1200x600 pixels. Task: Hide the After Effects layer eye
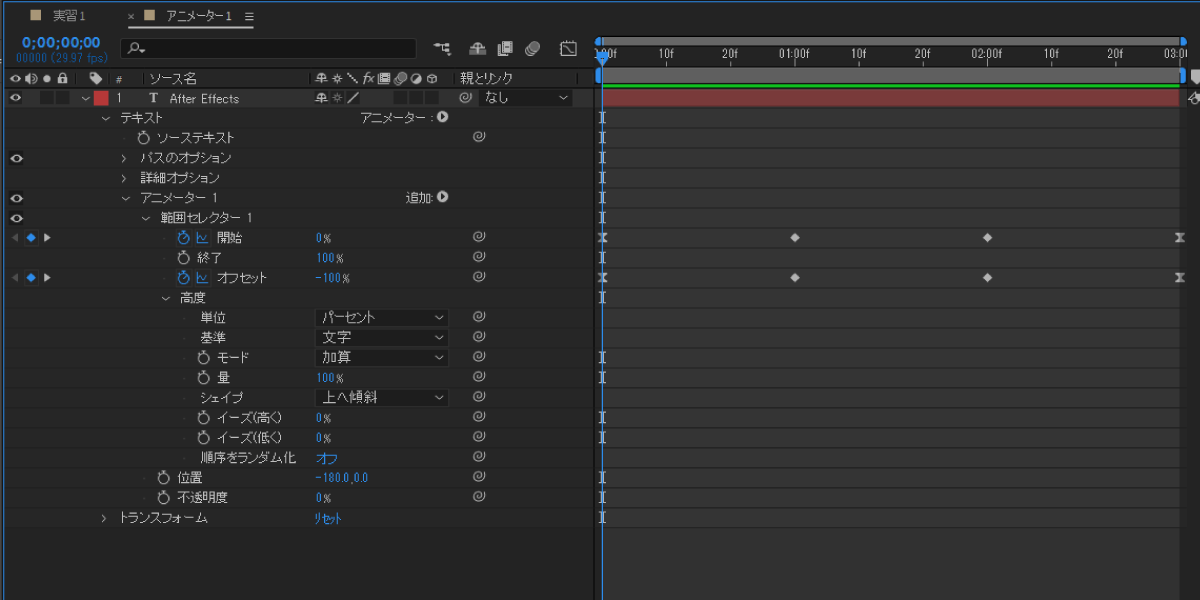pos(15,98)
